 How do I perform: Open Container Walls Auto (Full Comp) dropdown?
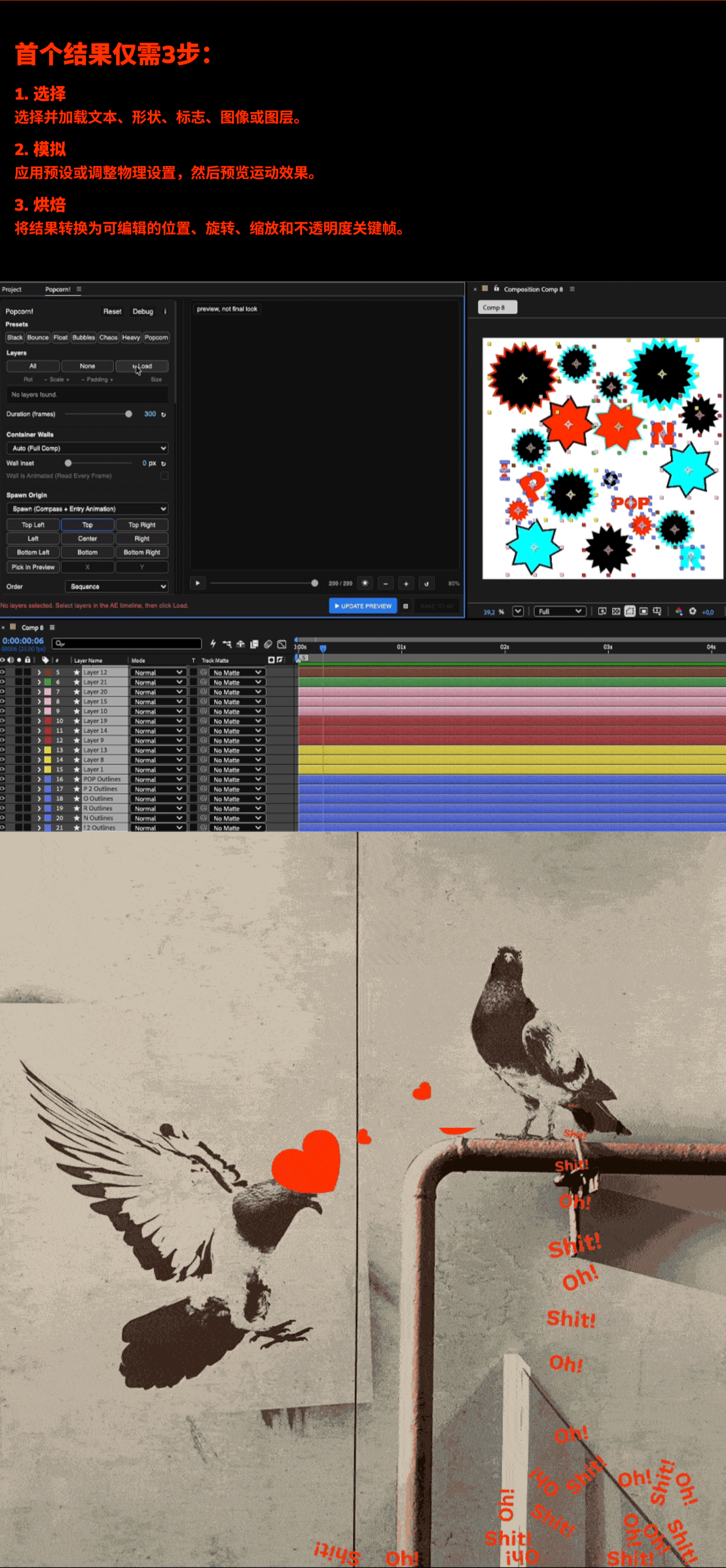click(x=87, y=448)
